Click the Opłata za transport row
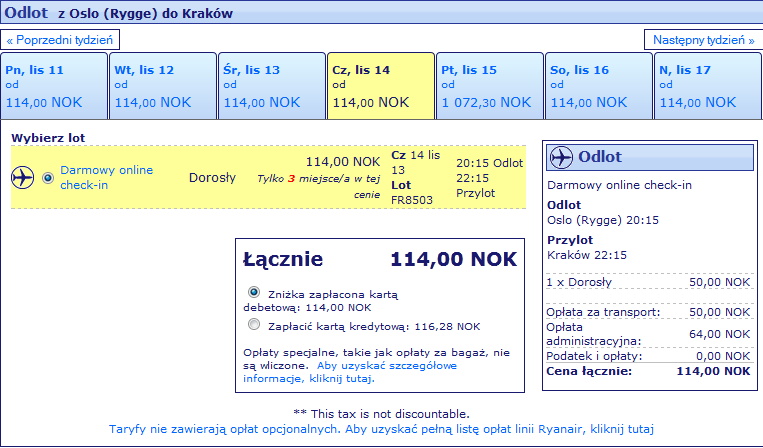The width and height of the screenshot is (763, 448). tap(648, 312)
